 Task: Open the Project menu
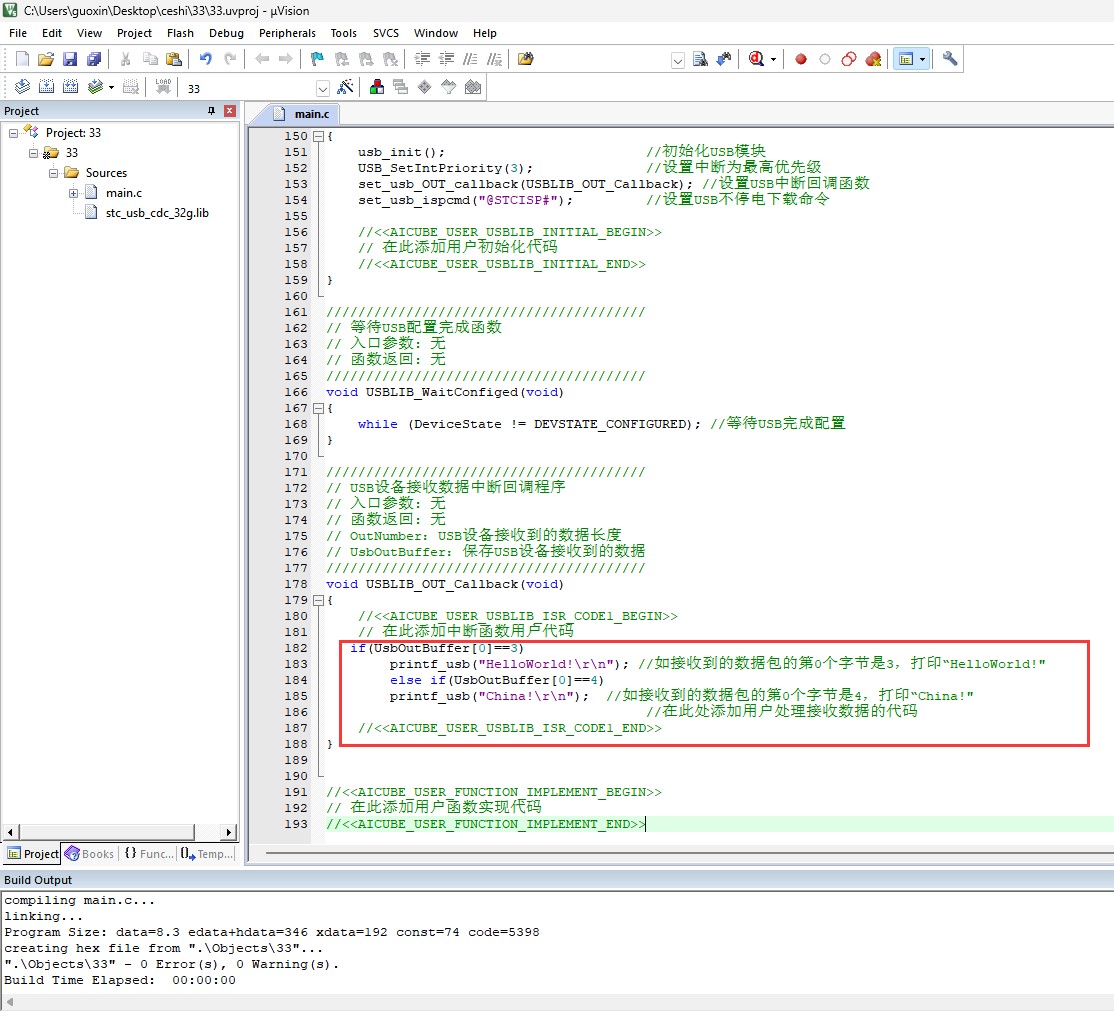[134, 33]
